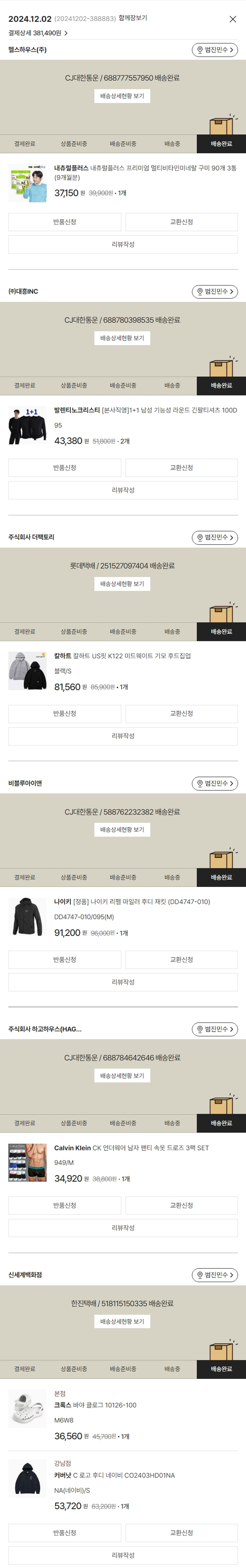Open 범진민수 recipient info for 헬스하우스 order
Screen dimensions: 246x1568
pos(214,50)
